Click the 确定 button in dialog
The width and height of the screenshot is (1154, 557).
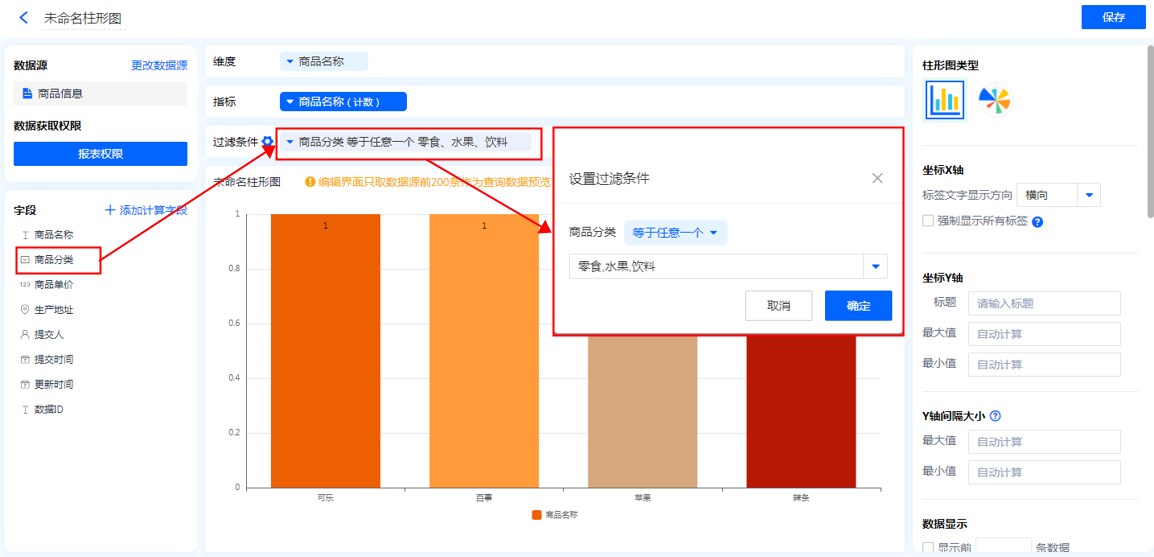(857, 306)
